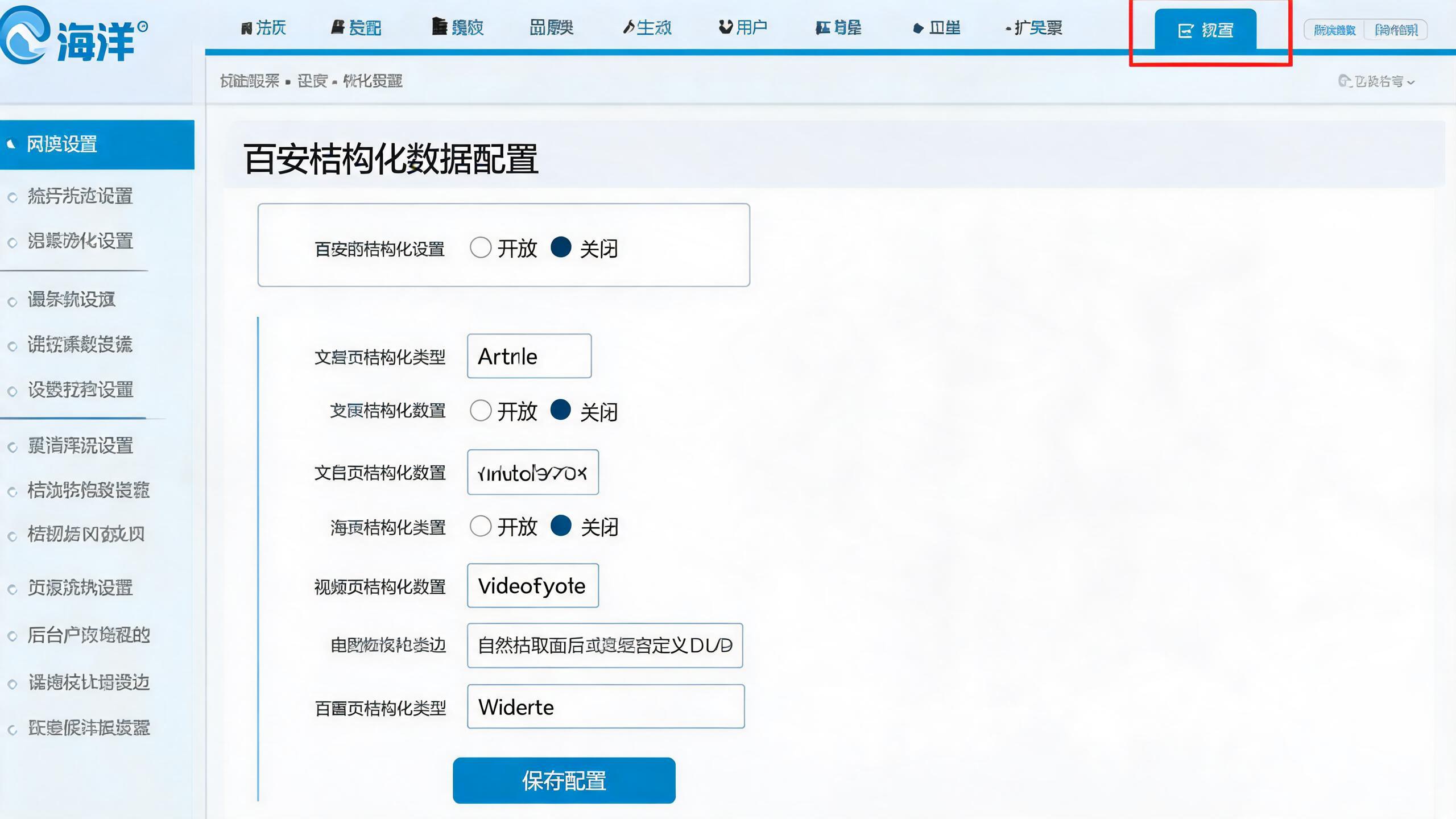
Task: Expand the dropdown chevron under the top-right buttons
Action: point(1411,82)
